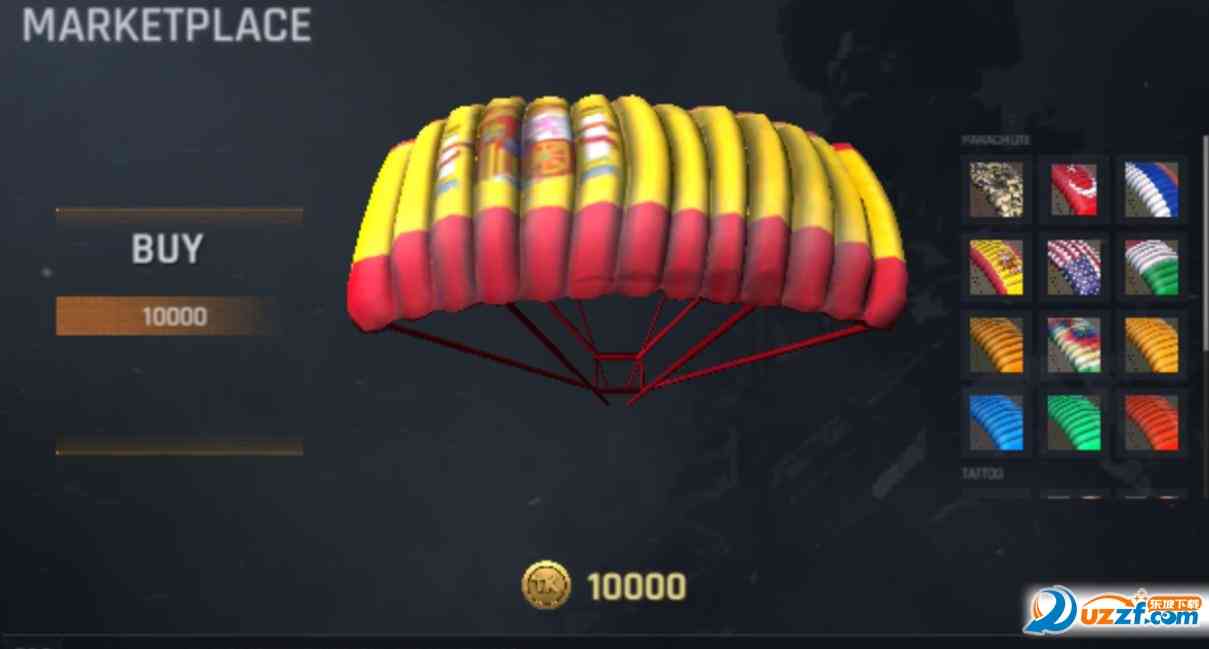Pick the tie-dye multicolor parachute skin
The image size is (1209, 649).
(1073, 344)
